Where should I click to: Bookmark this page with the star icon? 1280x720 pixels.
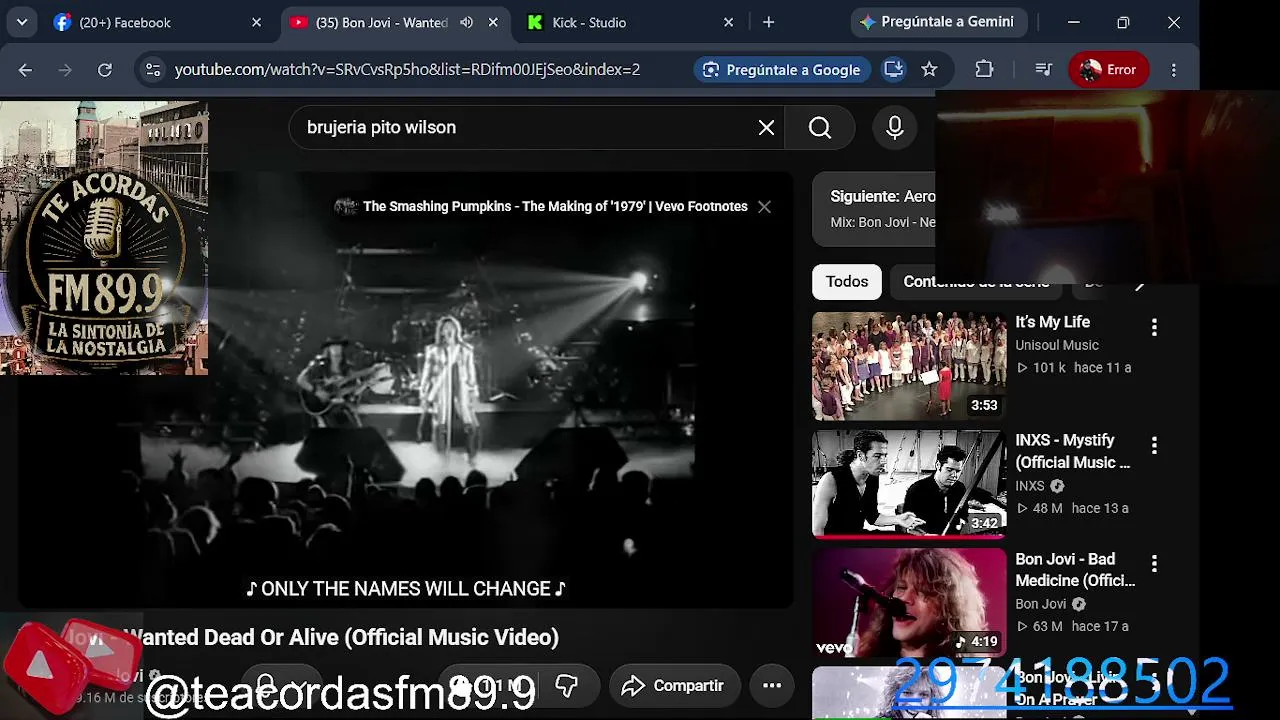[929, 70]
